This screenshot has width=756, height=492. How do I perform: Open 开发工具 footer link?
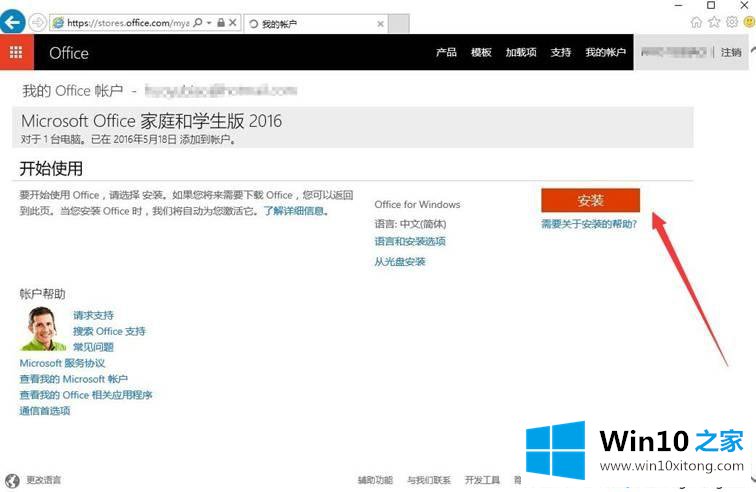pos(482,480)
